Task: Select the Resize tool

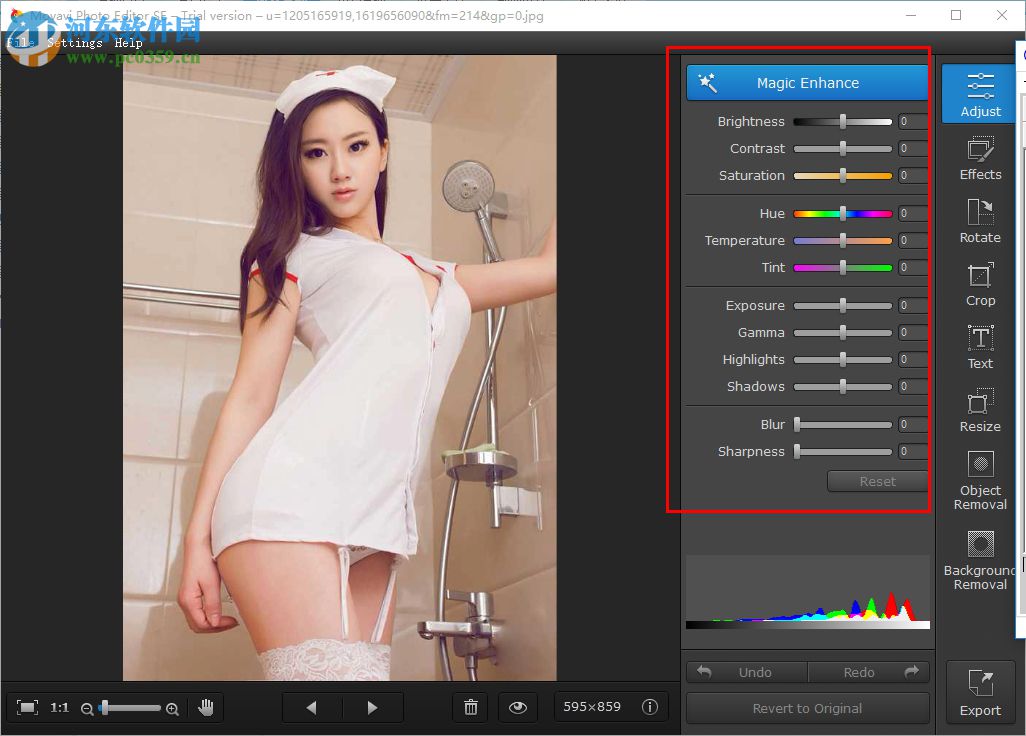Action: click(979, 411)
